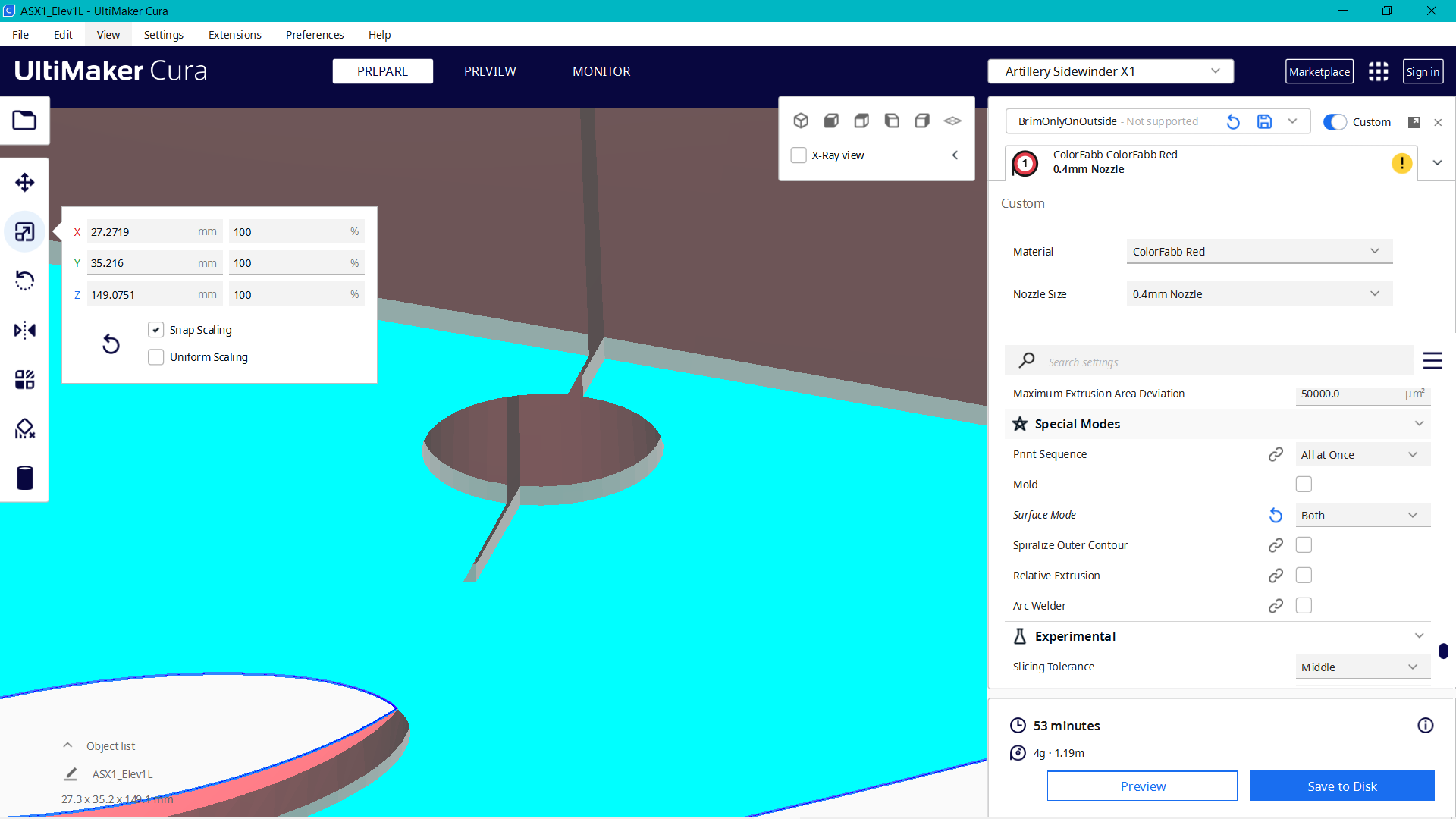The width and height of the screenshot is (1456, 819).
Task: Switch to the front view
Action: [831, 120]
